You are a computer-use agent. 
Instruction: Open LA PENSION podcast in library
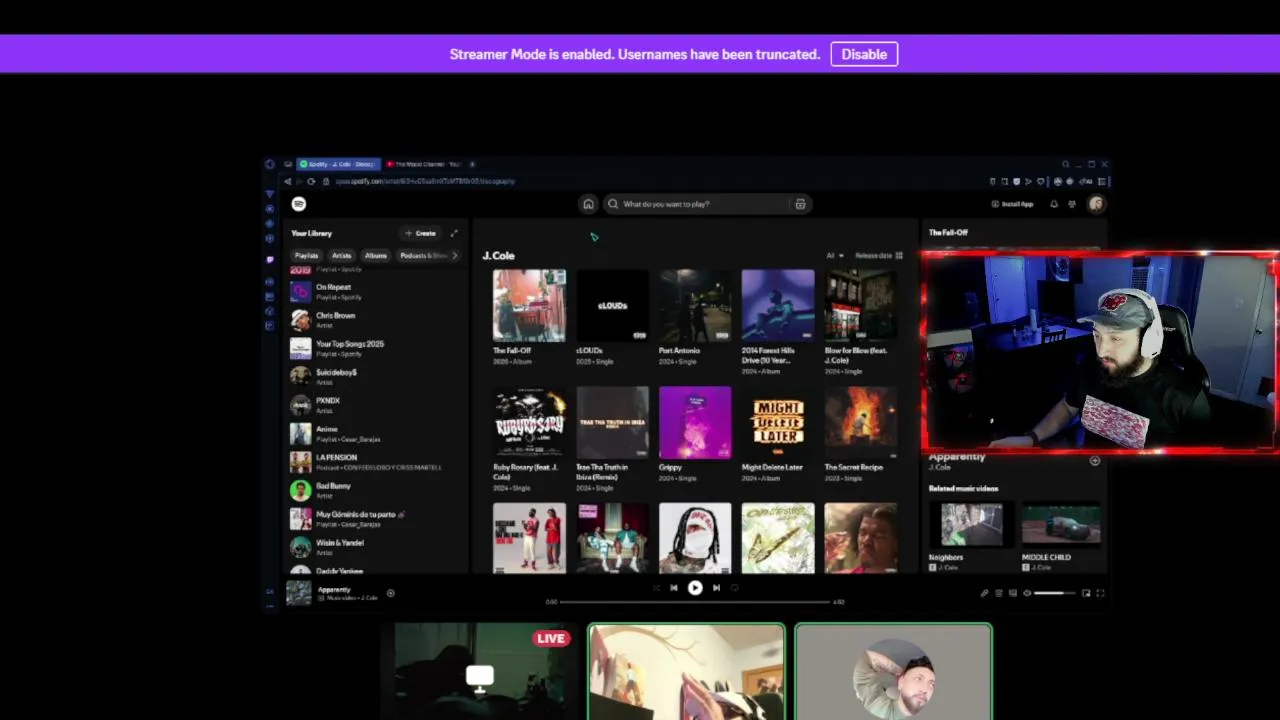click(375, 462)
